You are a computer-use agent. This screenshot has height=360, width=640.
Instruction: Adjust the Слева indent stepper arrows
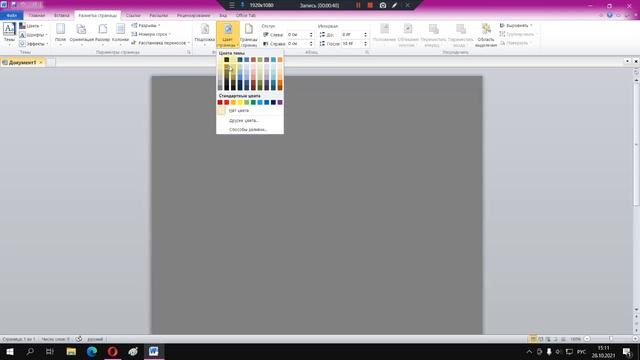point(311,34)
